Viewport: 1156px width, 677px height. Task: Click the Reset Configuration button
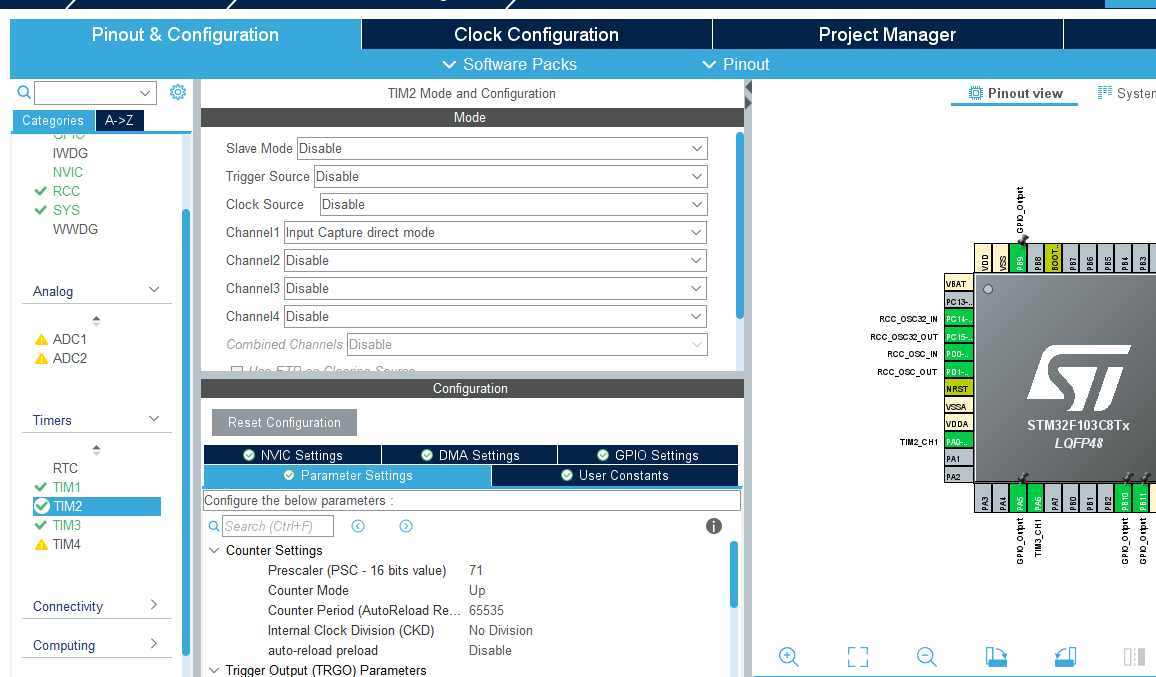coord(284,423)
